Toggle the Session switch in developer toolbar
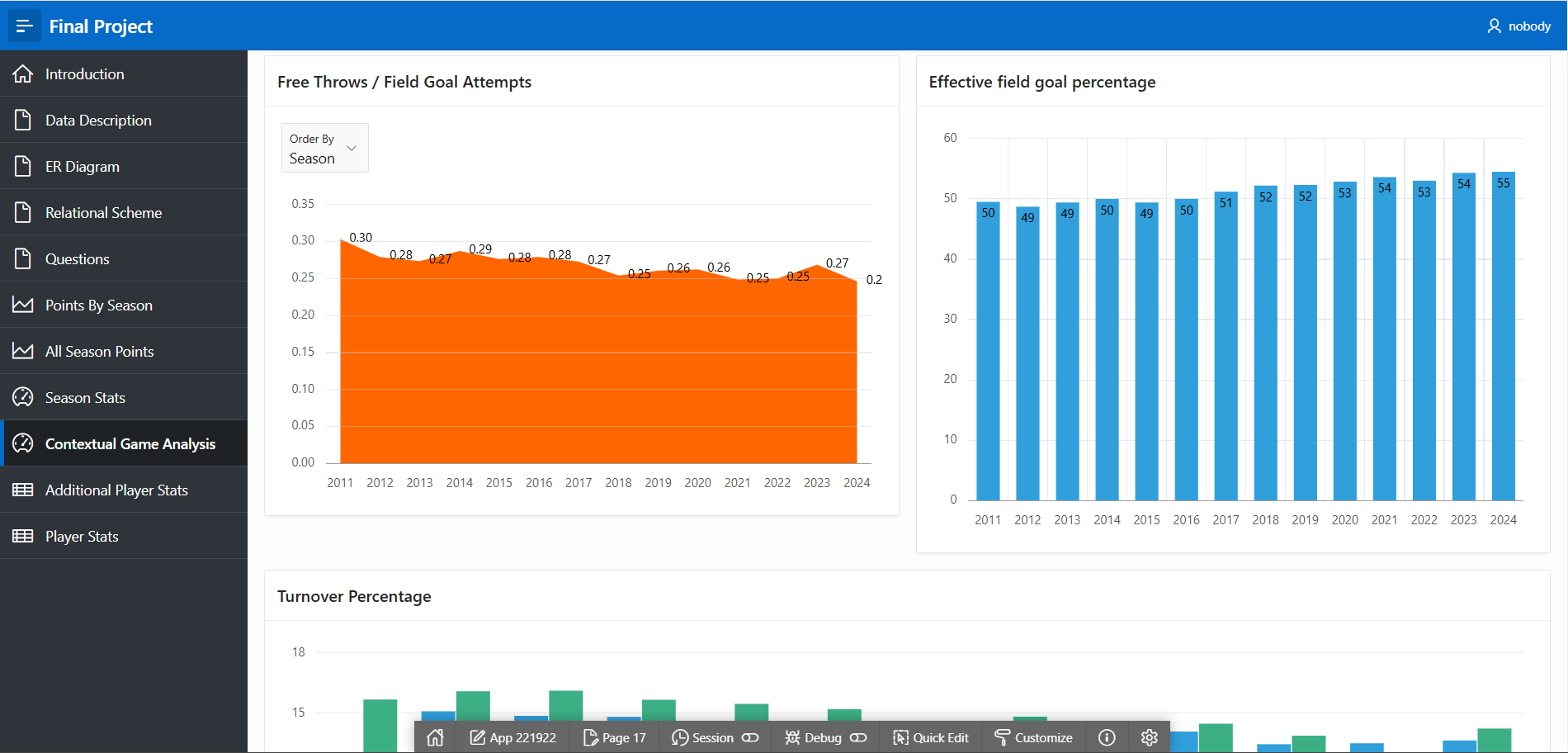Viewport: 1568px width, 753px height. click(x=750, y=737)
